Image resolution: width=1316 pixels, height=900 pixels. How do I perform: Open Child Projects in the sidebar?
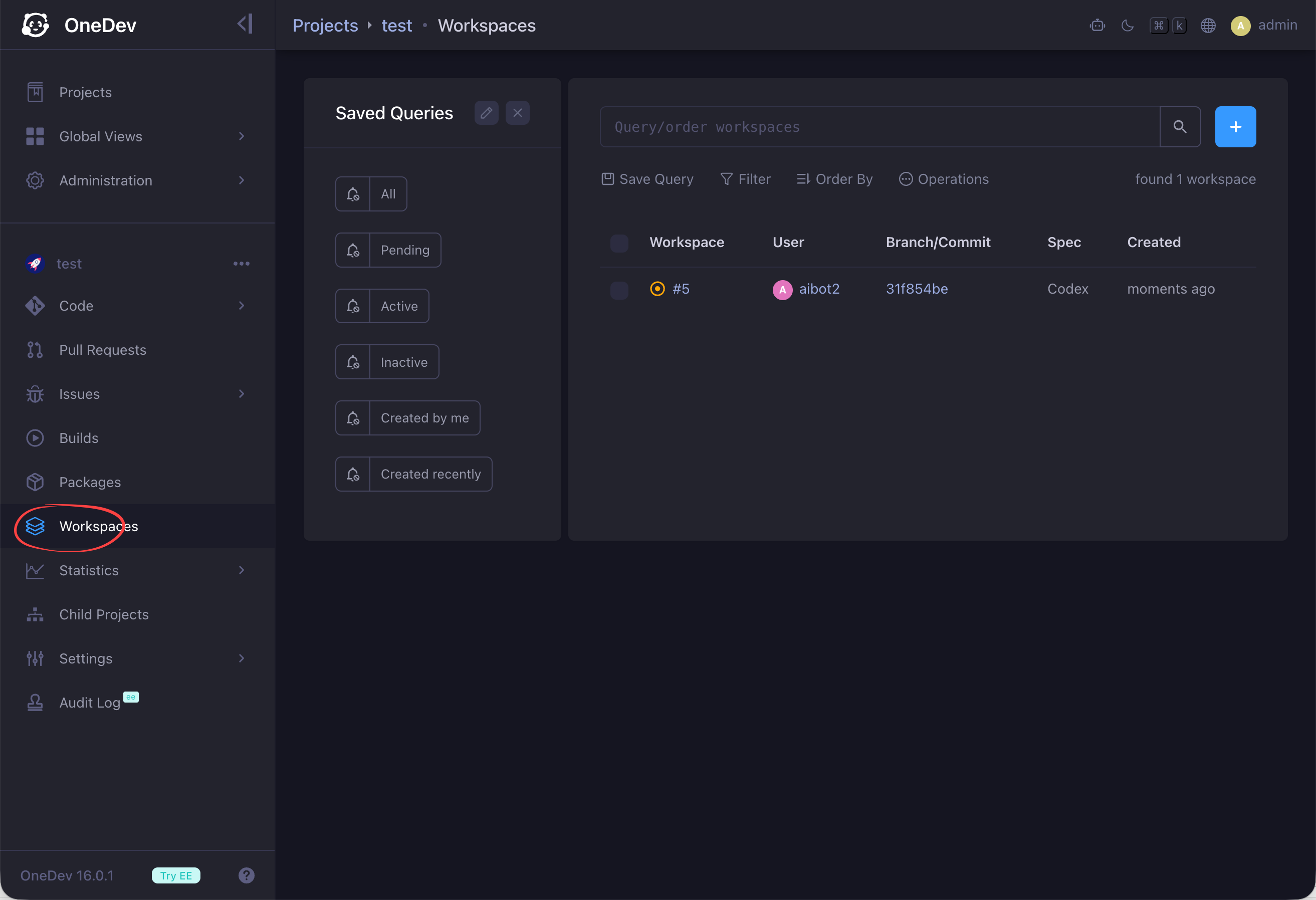pyautogui.click(x=137, y=614)
